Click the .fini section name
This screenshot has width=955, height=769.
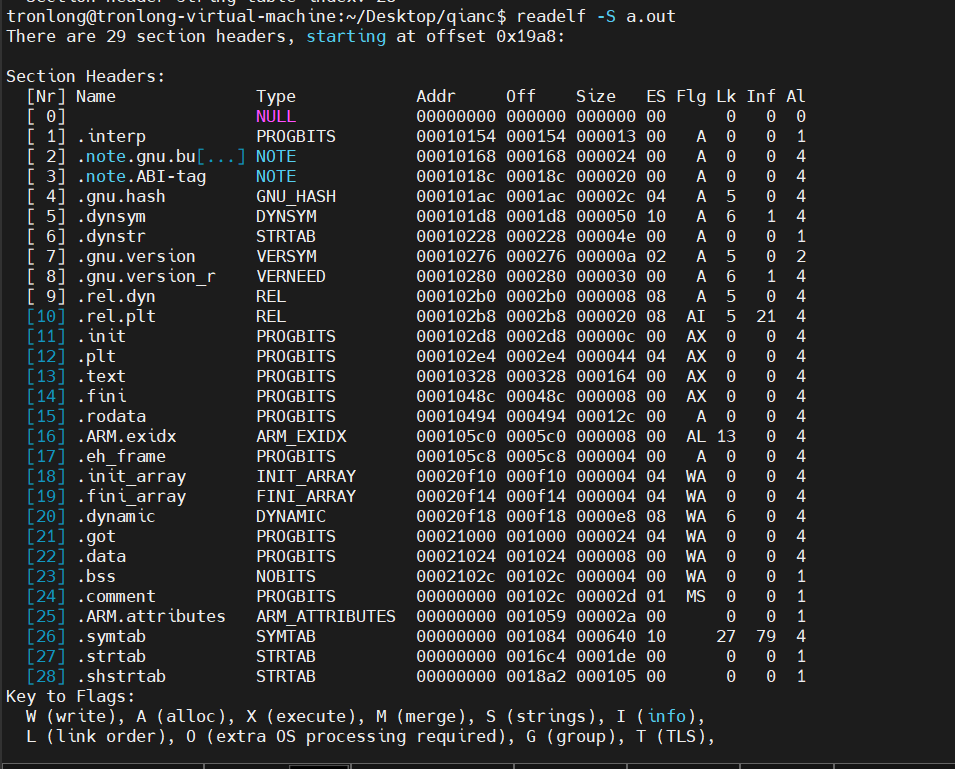pyautogui.click(x=101, y=396)
